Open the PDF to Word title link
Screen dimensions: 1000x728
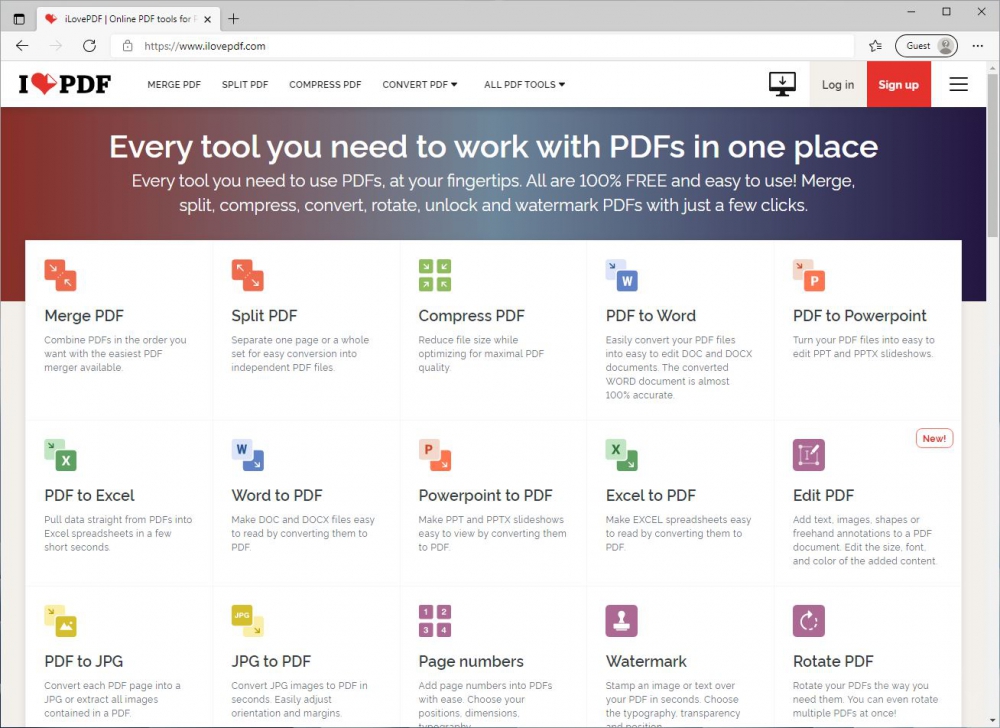tap(651, 316)
